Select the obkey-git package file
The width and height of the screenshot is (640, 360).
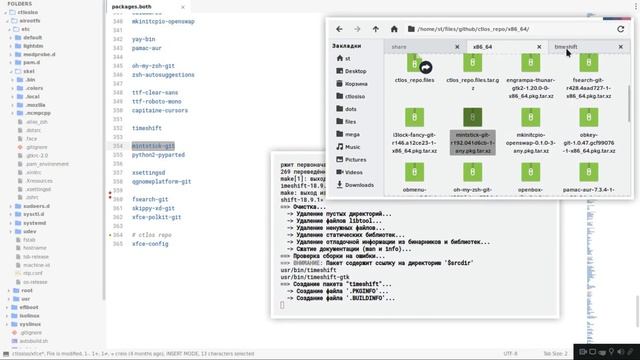click(x=589, y=131)
